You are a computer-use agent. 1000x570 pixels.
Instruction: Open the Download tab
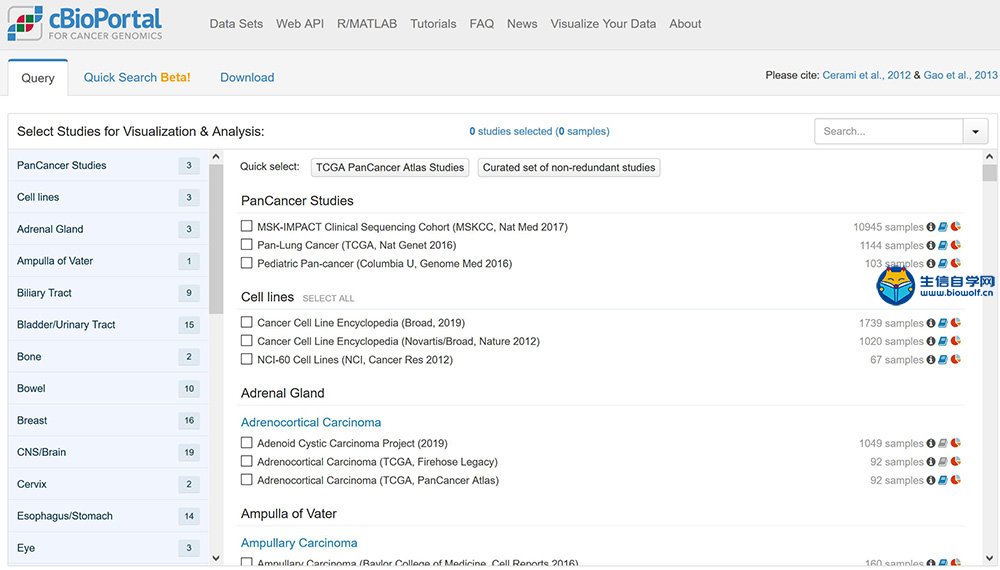(247, 77)
